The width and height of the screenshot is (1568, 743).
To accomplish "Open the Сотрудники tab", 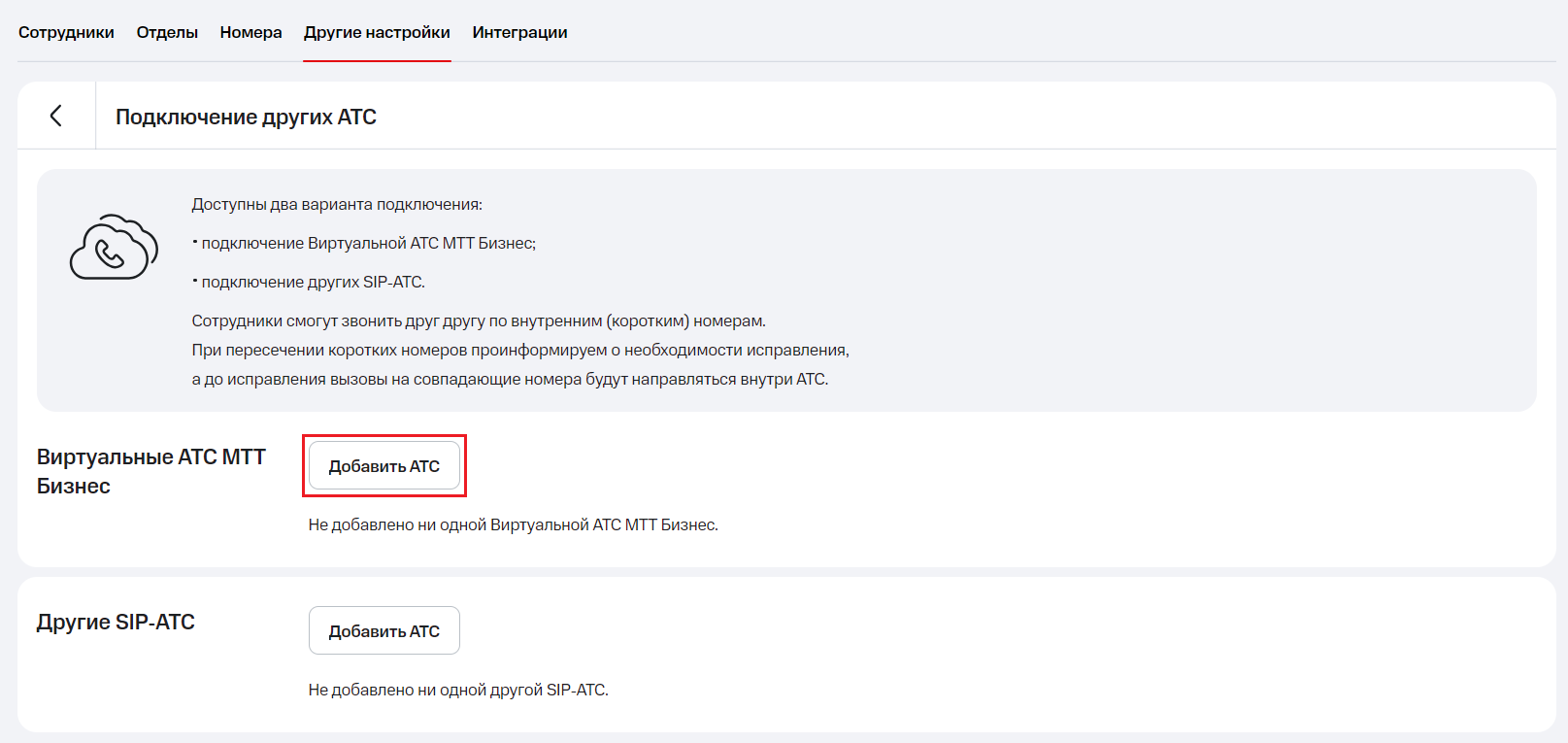I will pos(66,32).
